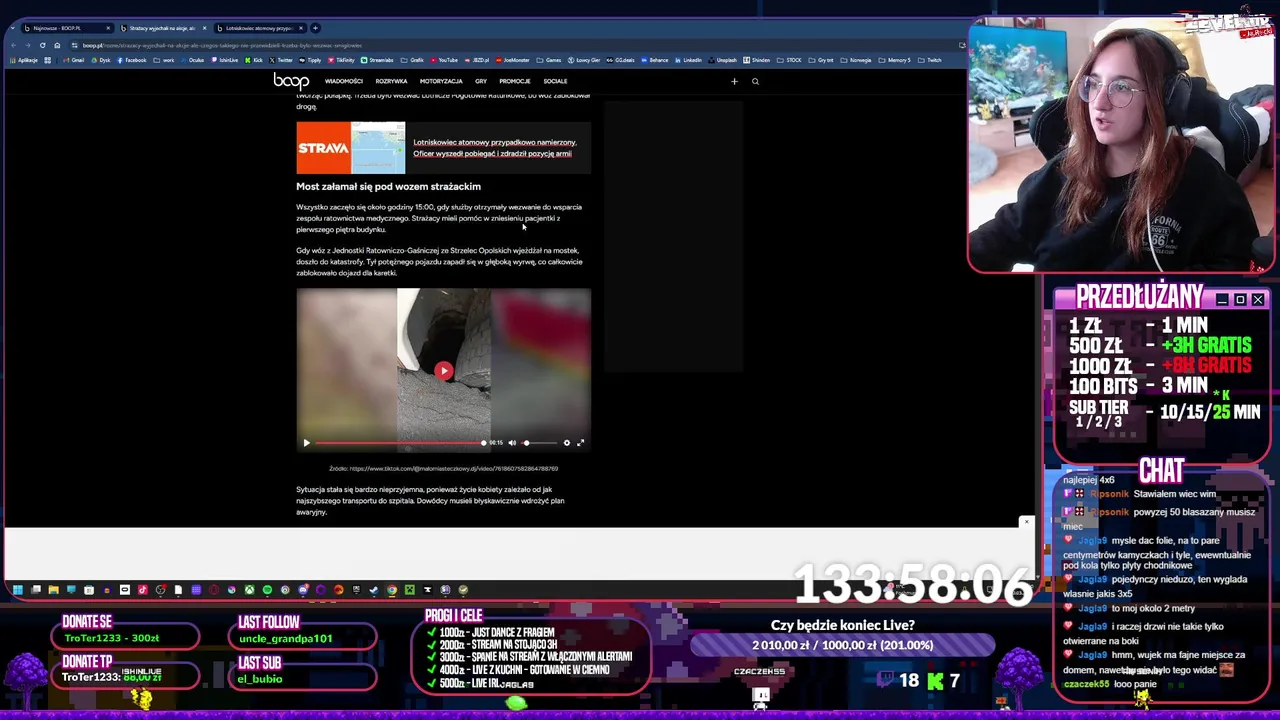Open Minecraft launcher from the taskbar

pyautogui.click(x=410, y=590)
